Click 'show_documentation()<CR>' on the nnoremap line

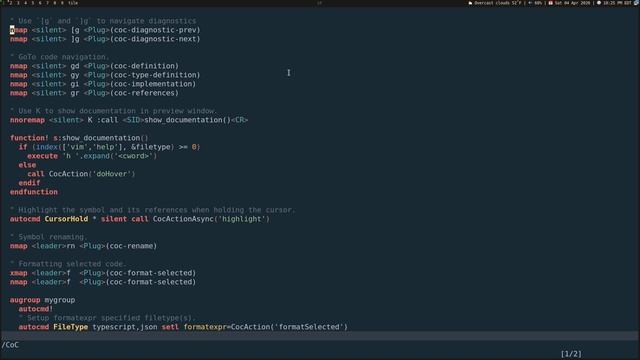pyautogui.click(x=196, y=120)
